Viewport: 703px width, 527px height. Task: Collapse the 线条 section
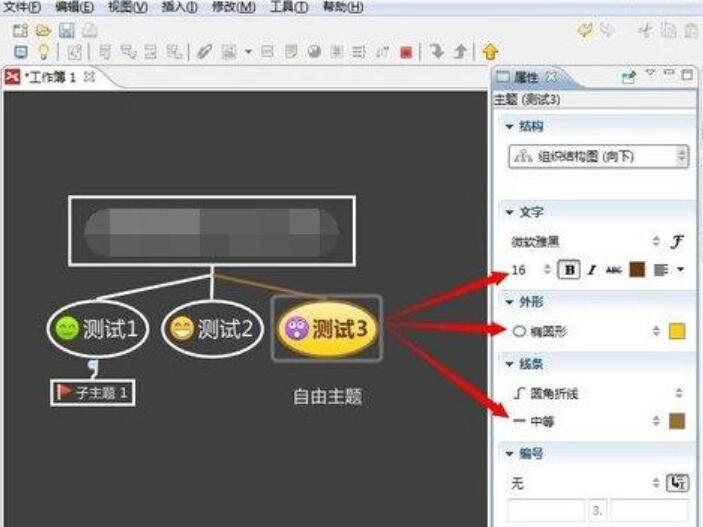tap(509, 364)
